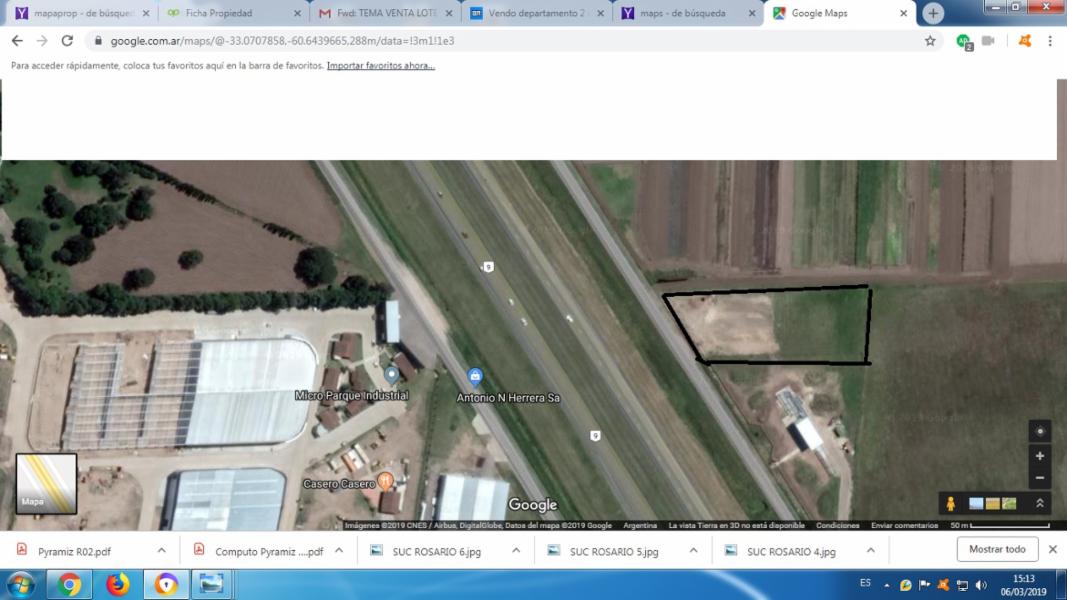Open the volume control in tray
Image resolution: width=1067 pixels, height=600 pixels.
[981, 585]
